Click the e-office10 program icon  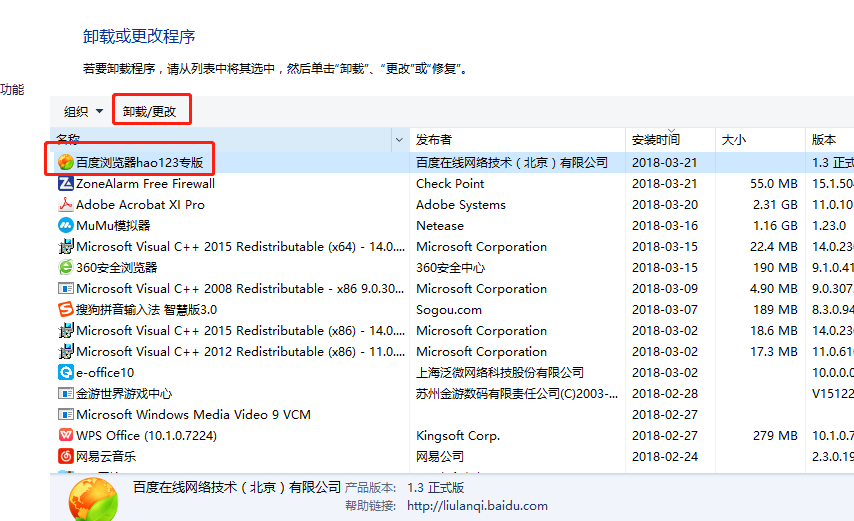point(66,372)
